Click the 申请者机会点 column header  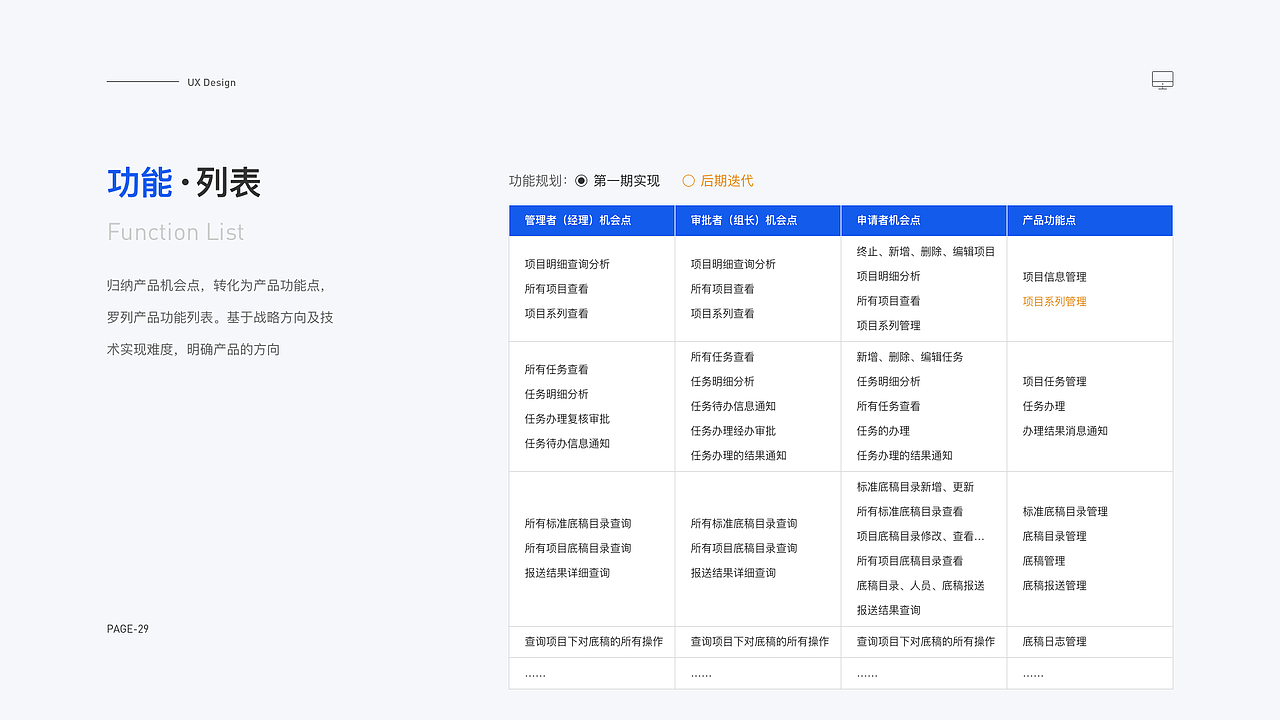click(924, 220)
